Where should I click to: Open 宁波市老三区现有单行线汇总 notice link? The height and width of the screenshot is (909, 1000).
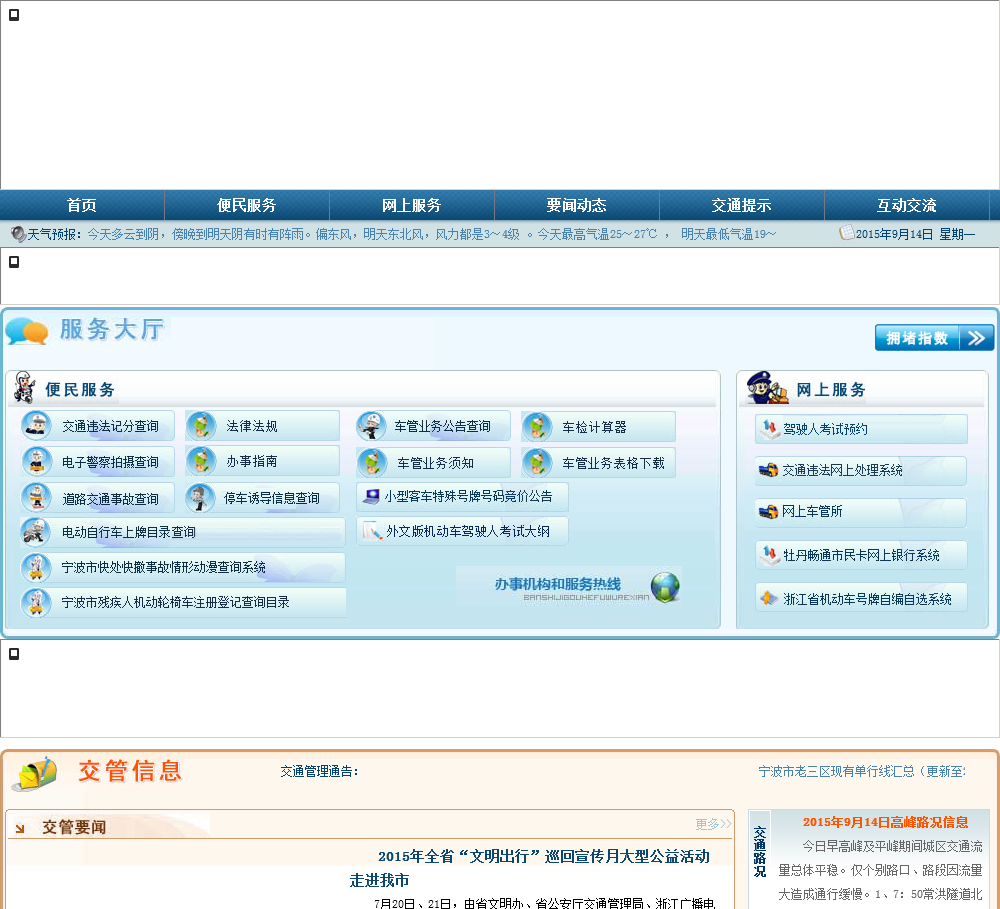[x=862, y=771]
